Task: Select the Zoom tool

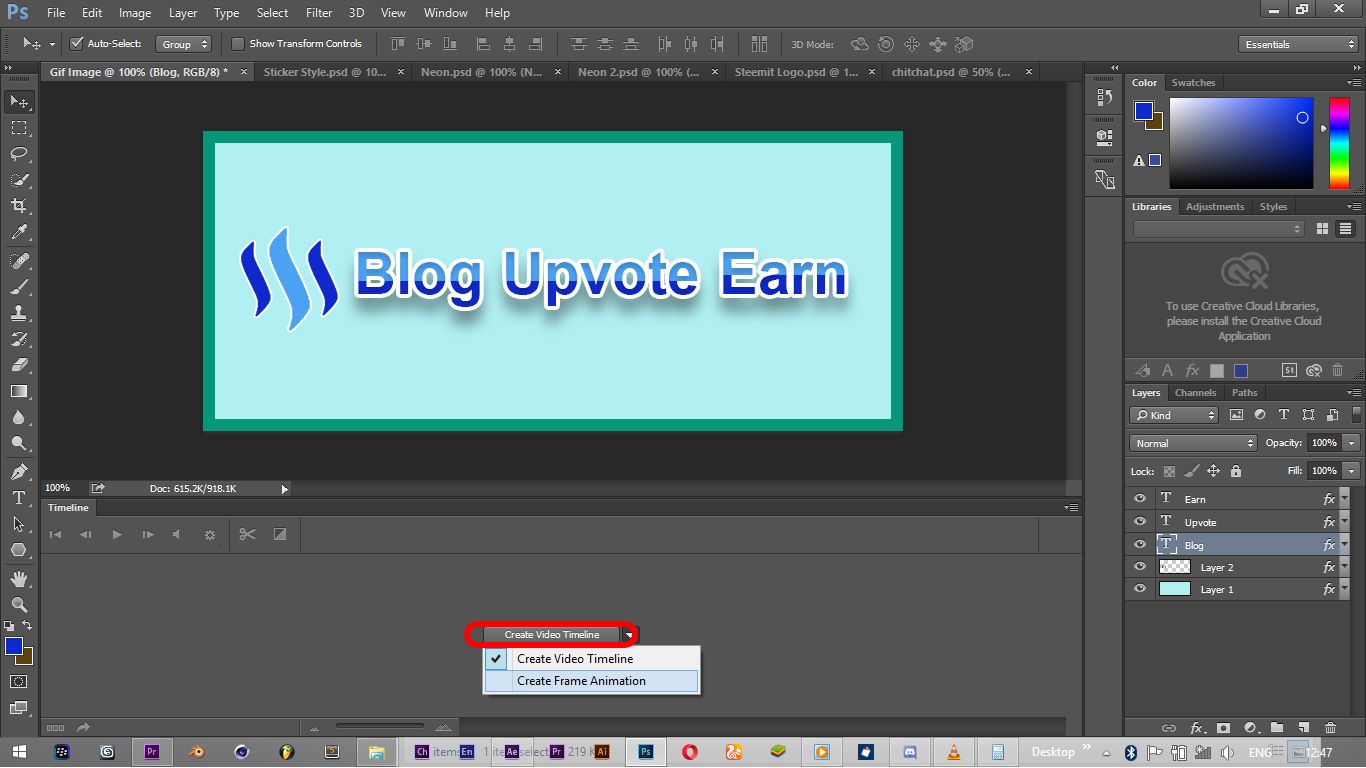Action: pos(19,605)
